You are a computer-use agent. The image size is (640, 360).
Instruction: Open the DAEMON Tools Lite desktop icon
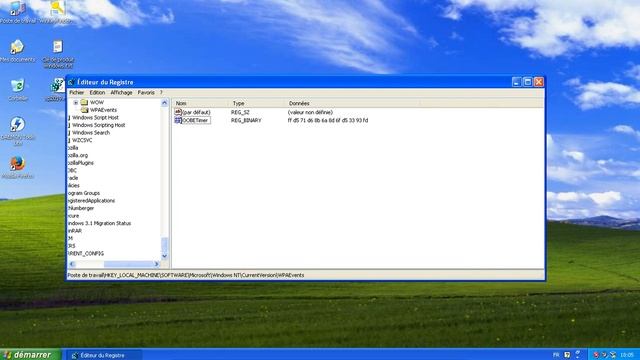click(x=18, y=124)
